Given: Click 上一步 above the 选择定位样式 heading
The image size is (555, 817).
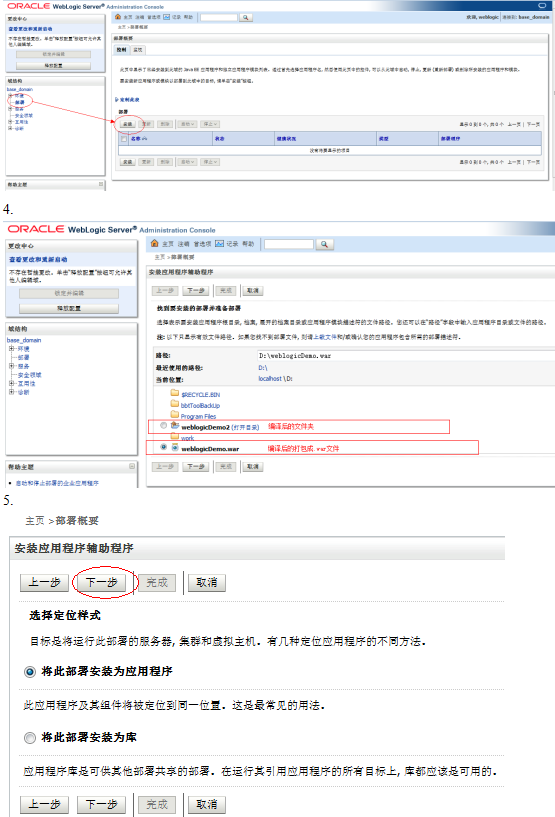Looking at the screenshot, I should [x=44, y=583].
